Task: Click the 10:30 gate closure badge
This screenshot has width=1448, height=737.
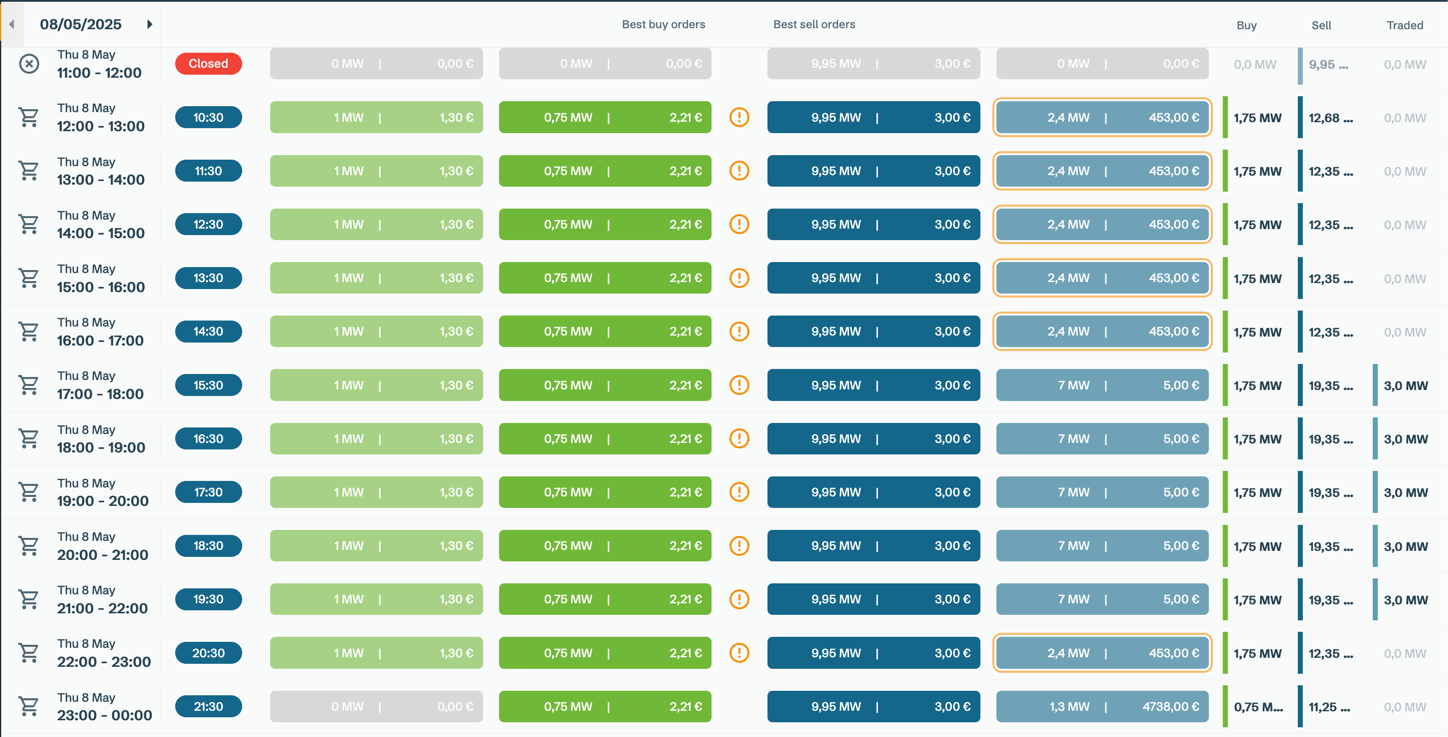Action: [x=208, y=117]
